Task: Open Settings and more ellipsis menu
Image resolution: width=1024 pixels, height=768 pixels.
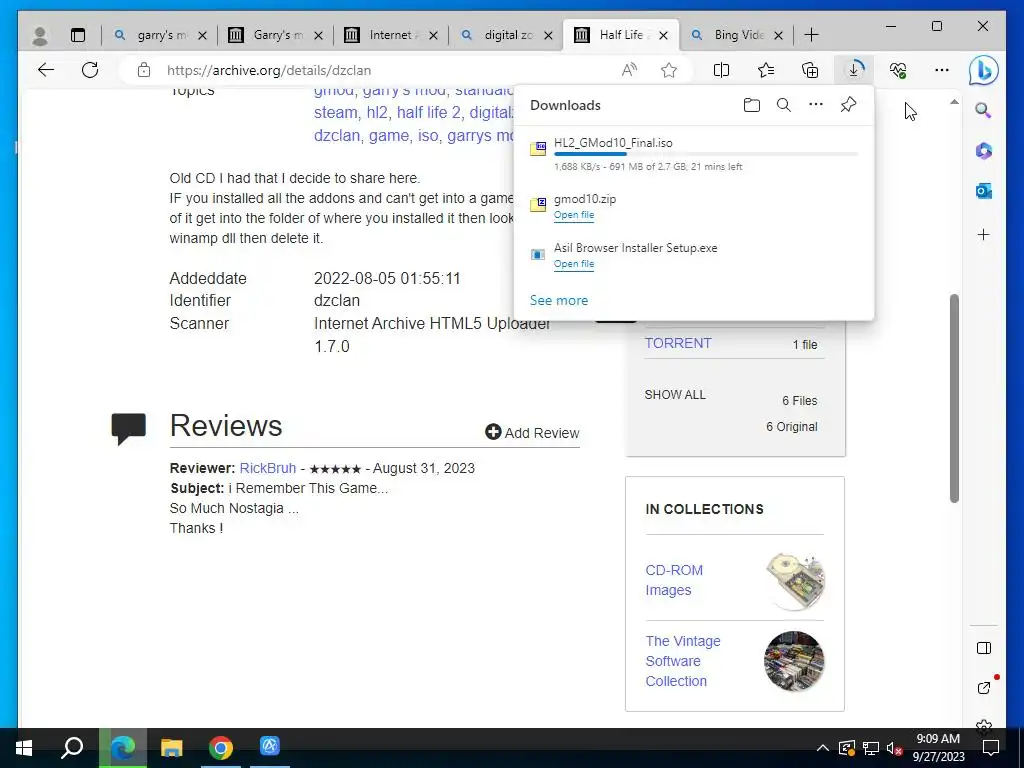Action: tap(942, 70)
